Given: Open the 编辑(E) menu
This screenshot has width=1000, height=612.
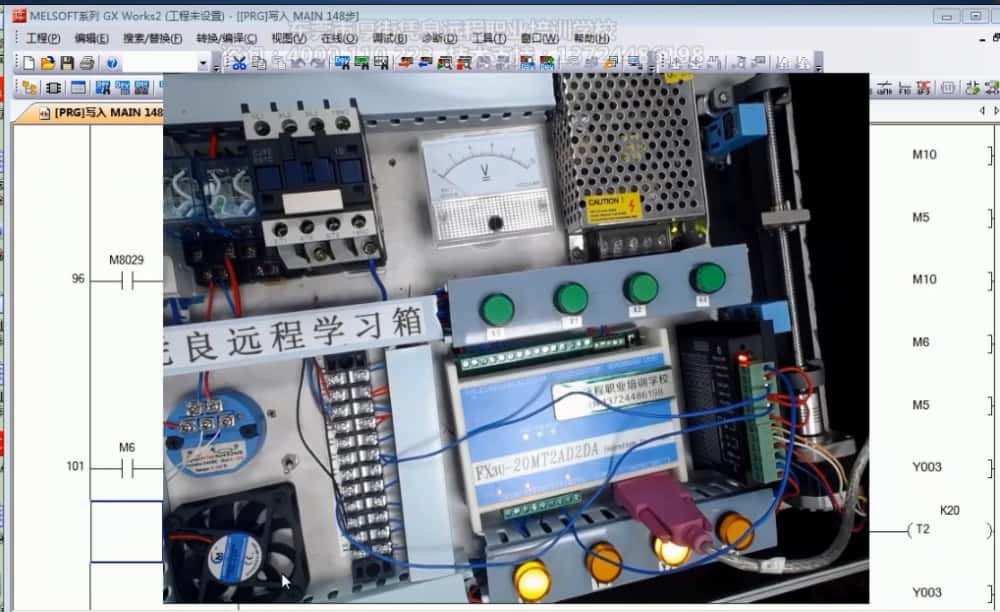Looking at the screenshot, I should [x=92, y=38].
